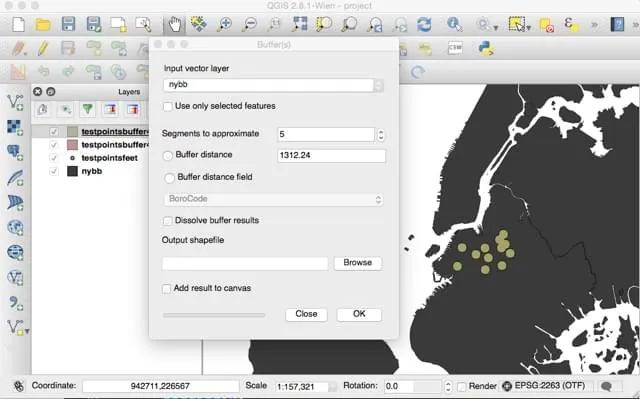Viewport: 640px width, 399px height.
Task: Click the Buffer distance value field
Action: pyautogui.click(x=331, y=155)
